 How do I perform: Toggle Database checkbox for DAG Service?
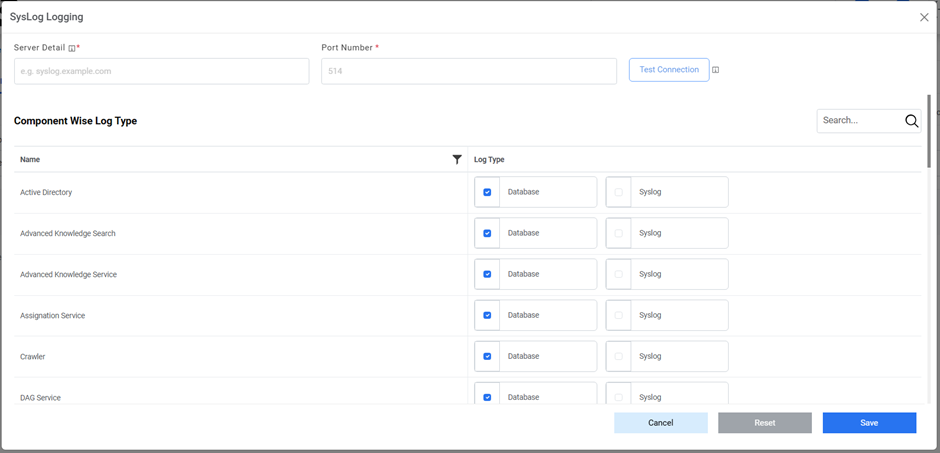point(487,397)
